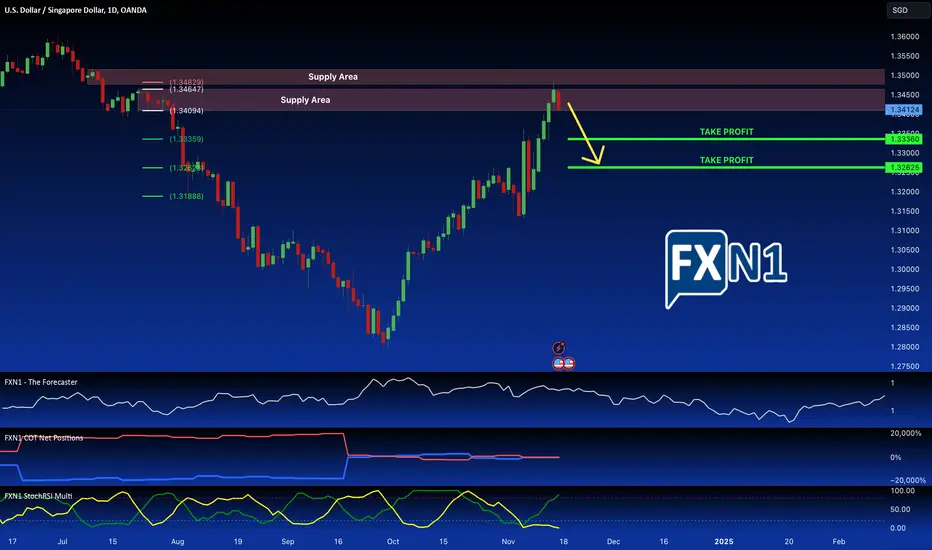Click the upper Supply Area label
The height and width of the screenshot is (550, 932).
coord(333,77)
